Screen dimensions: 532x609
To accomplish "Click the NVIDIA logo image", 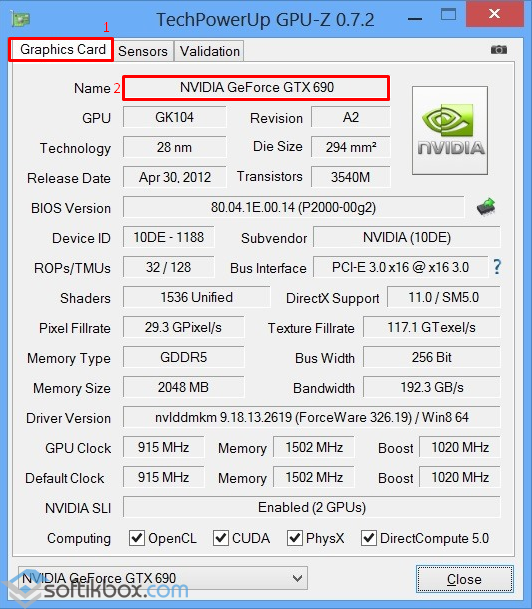I will click(x=450, y=130).
